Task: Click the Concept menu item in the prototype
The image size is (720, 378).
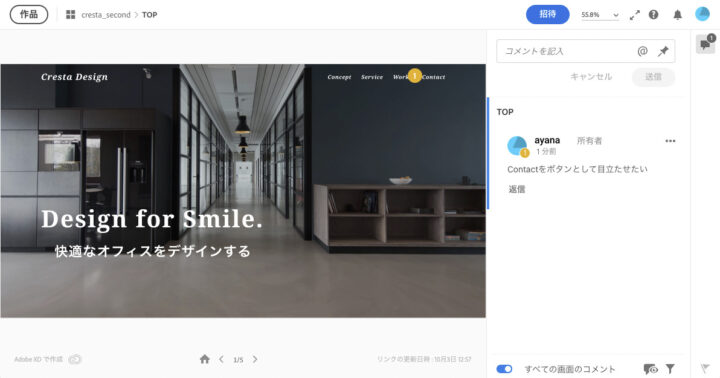Action: [339, 77]
